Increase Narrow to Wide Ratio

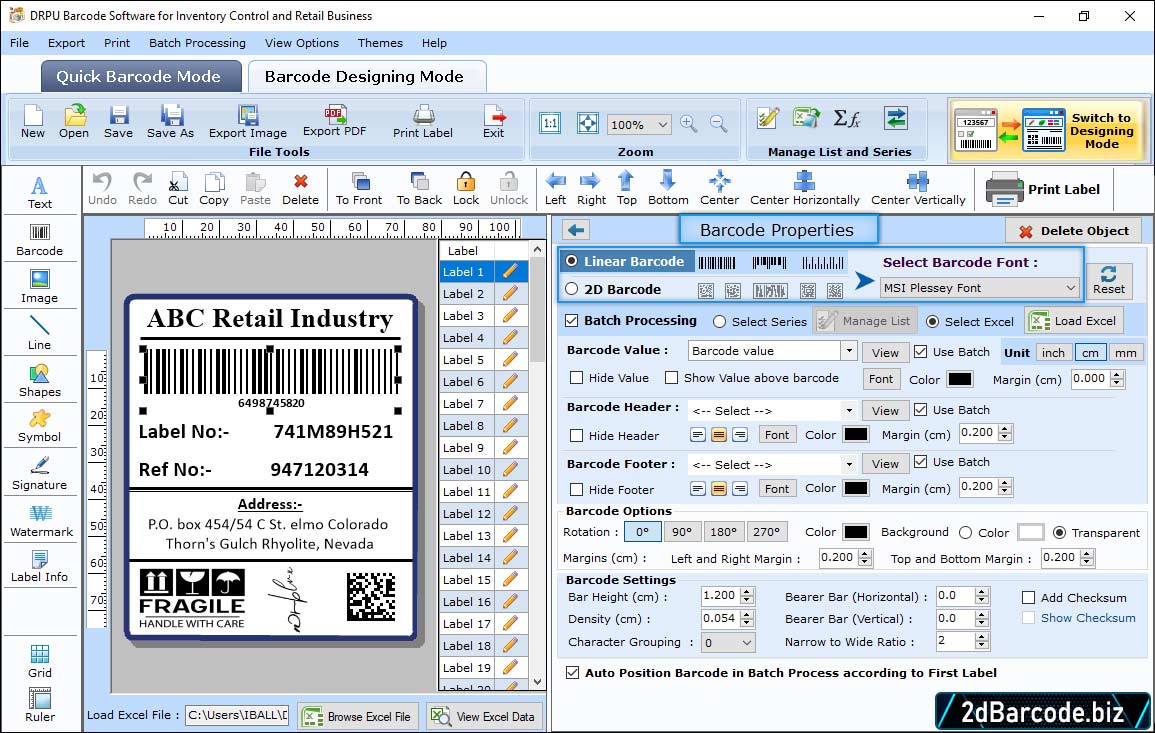(981, 637)
